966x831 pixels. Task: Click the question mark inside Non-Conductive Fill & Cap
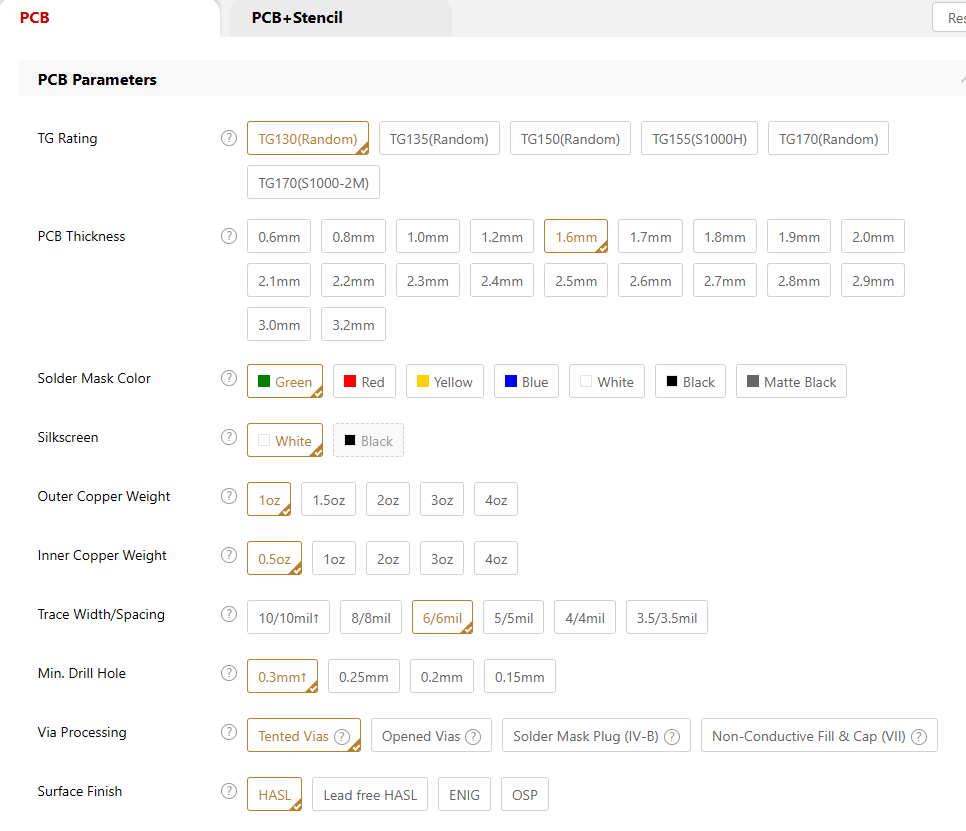pos(919,737)
